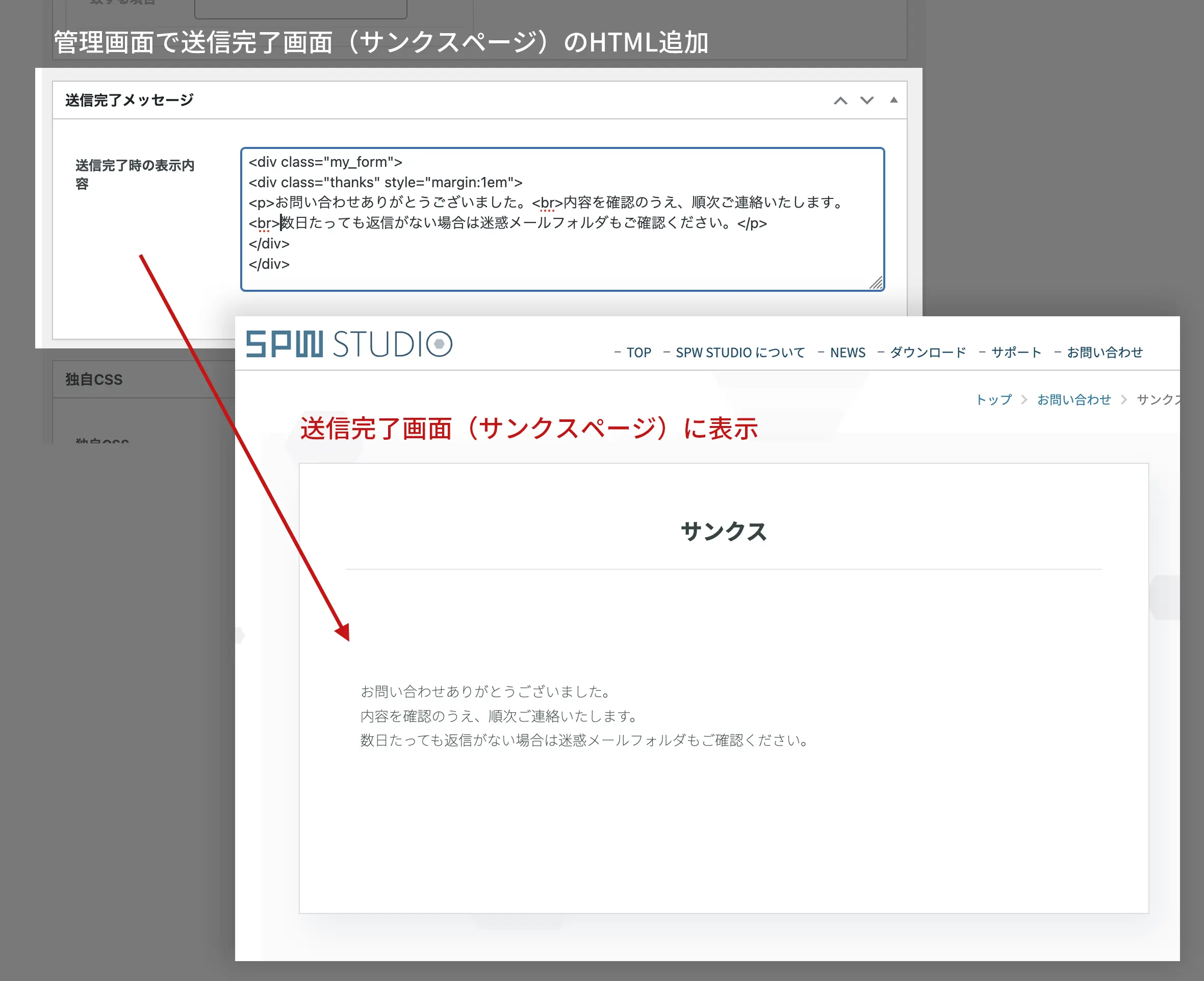Click the line 数日たっても返信がない場合は迷惑メールフォルダもご確認ください。
The width and height of the screenshot is (1204, 981).
[x=585, y=740]
